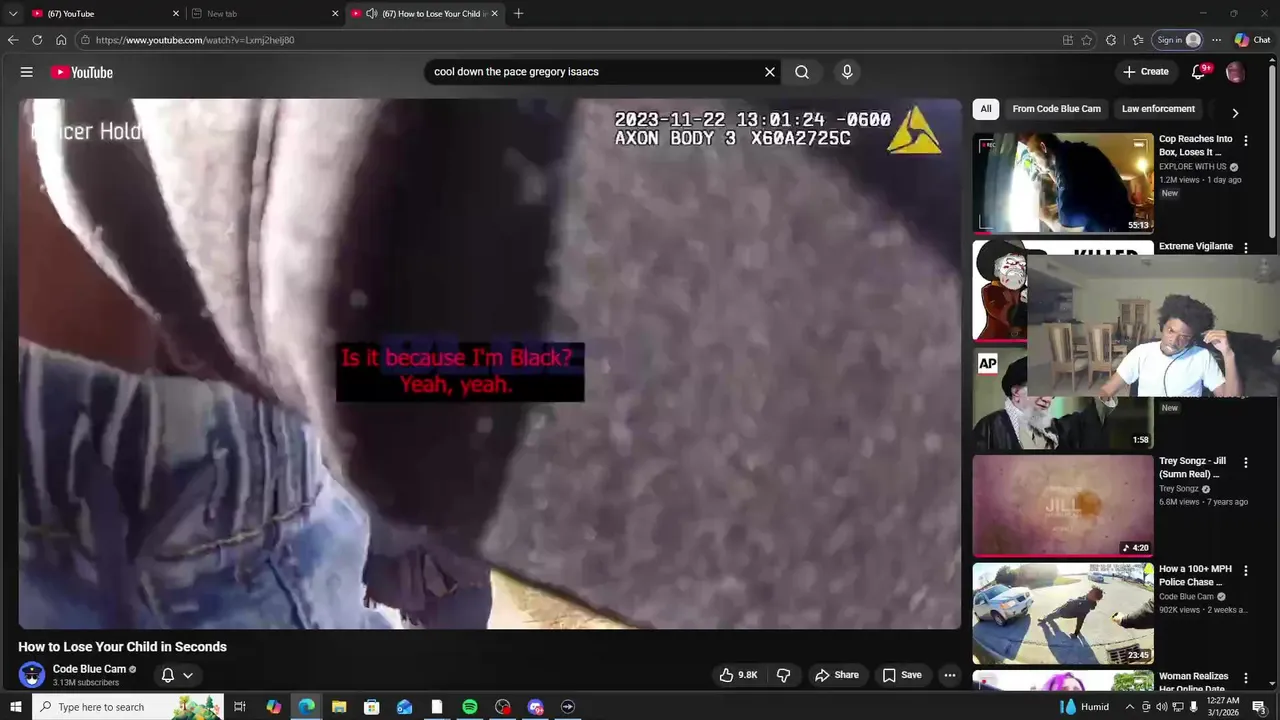Share the video via Share button
The image size is (1280, 720).
tap(837, 675)
